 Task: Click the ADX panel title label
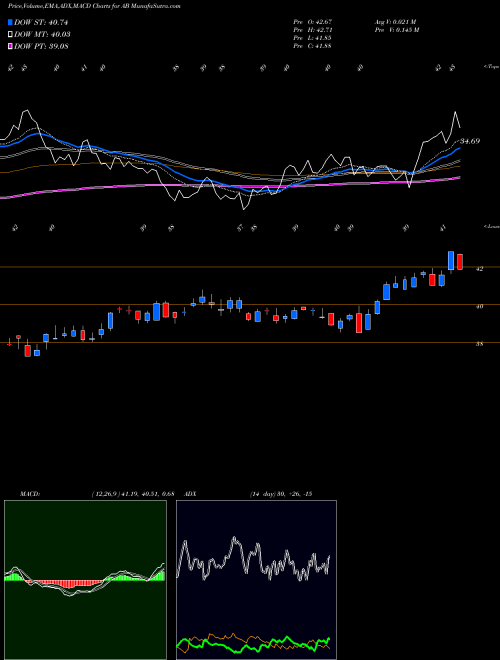click(x=191, y=494)
